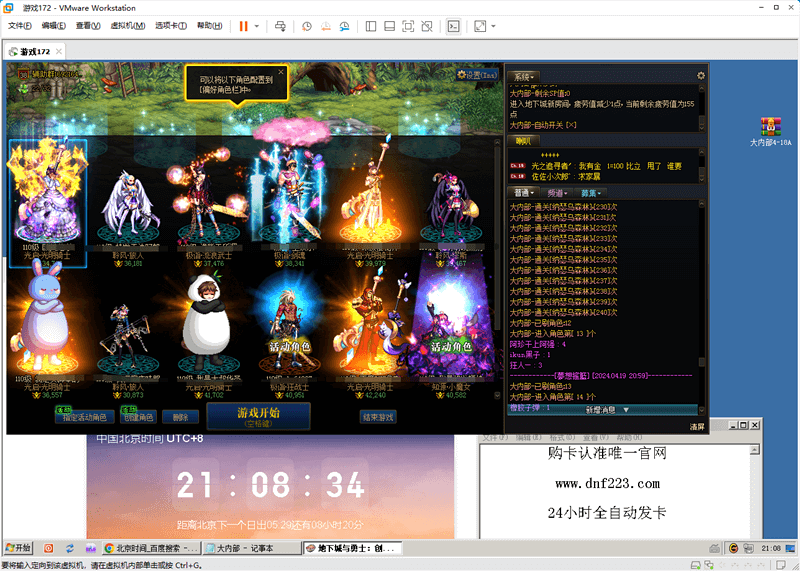
Task: Switch to 地下城与勇士 taskbar item
Action: [x=352, y=549]
